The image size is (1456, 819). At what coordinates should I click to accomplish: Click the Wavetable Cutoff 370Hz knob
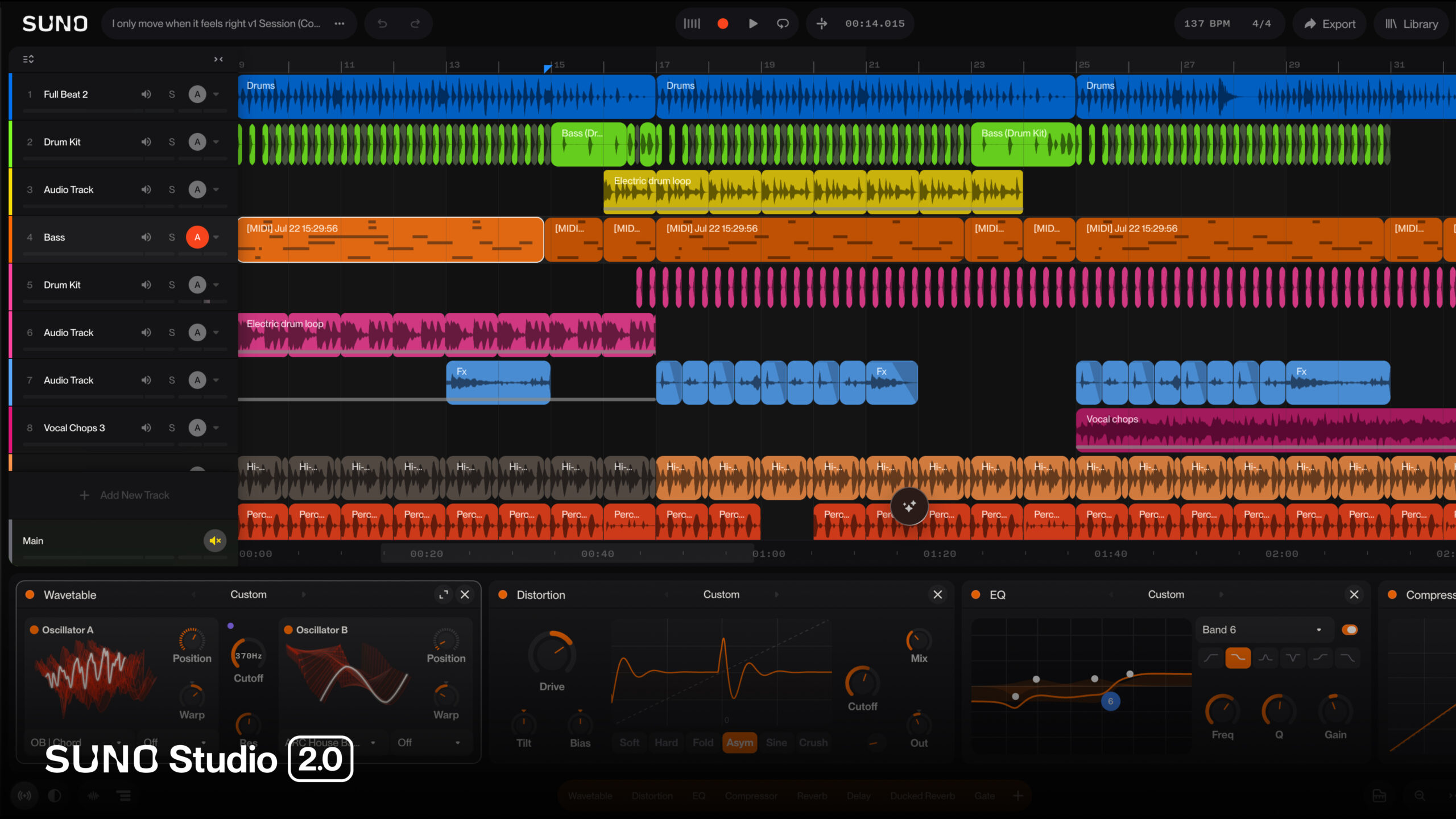(249, 656)
